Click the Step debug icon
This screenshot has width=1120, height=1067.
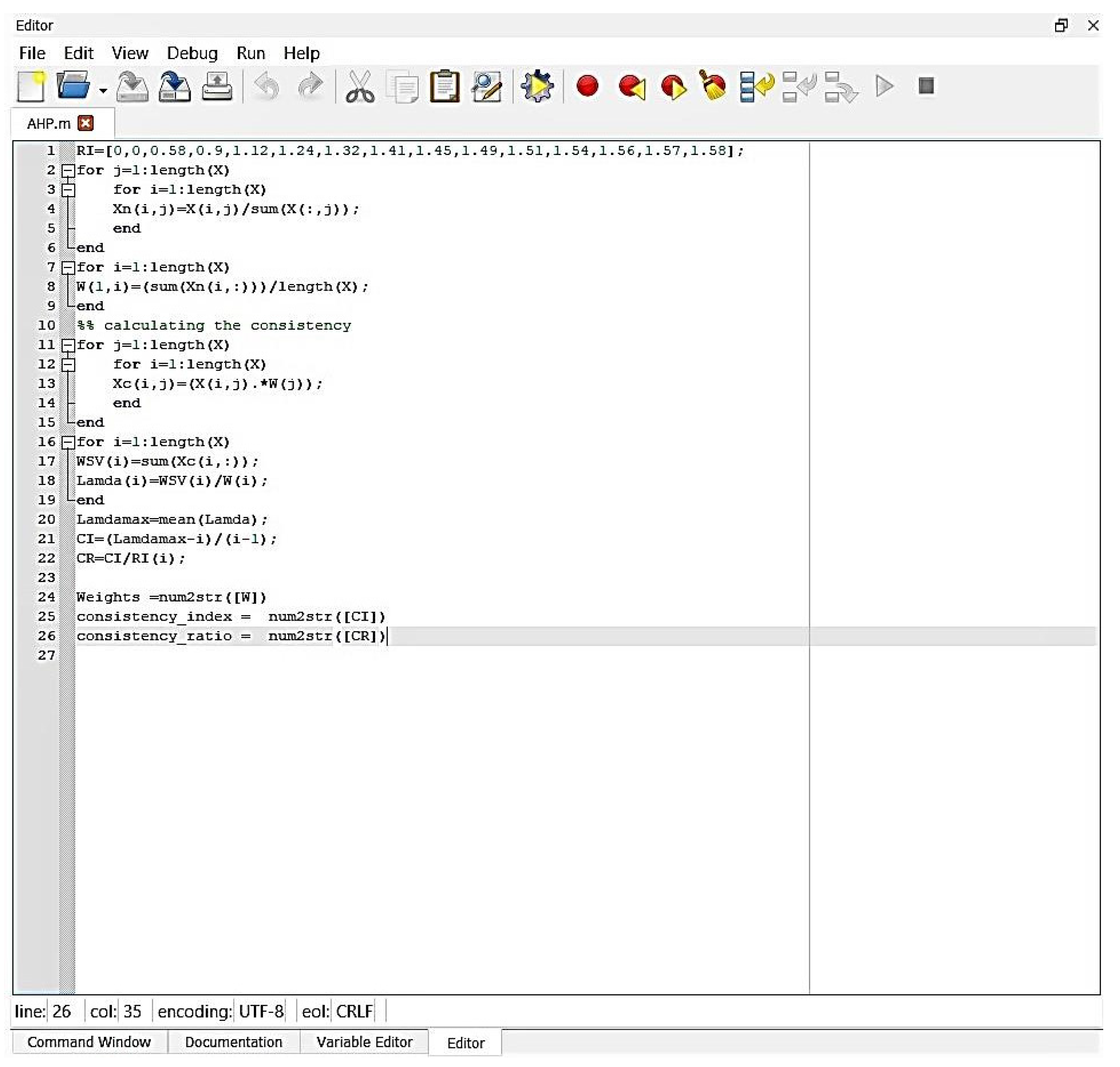[756, 86]
